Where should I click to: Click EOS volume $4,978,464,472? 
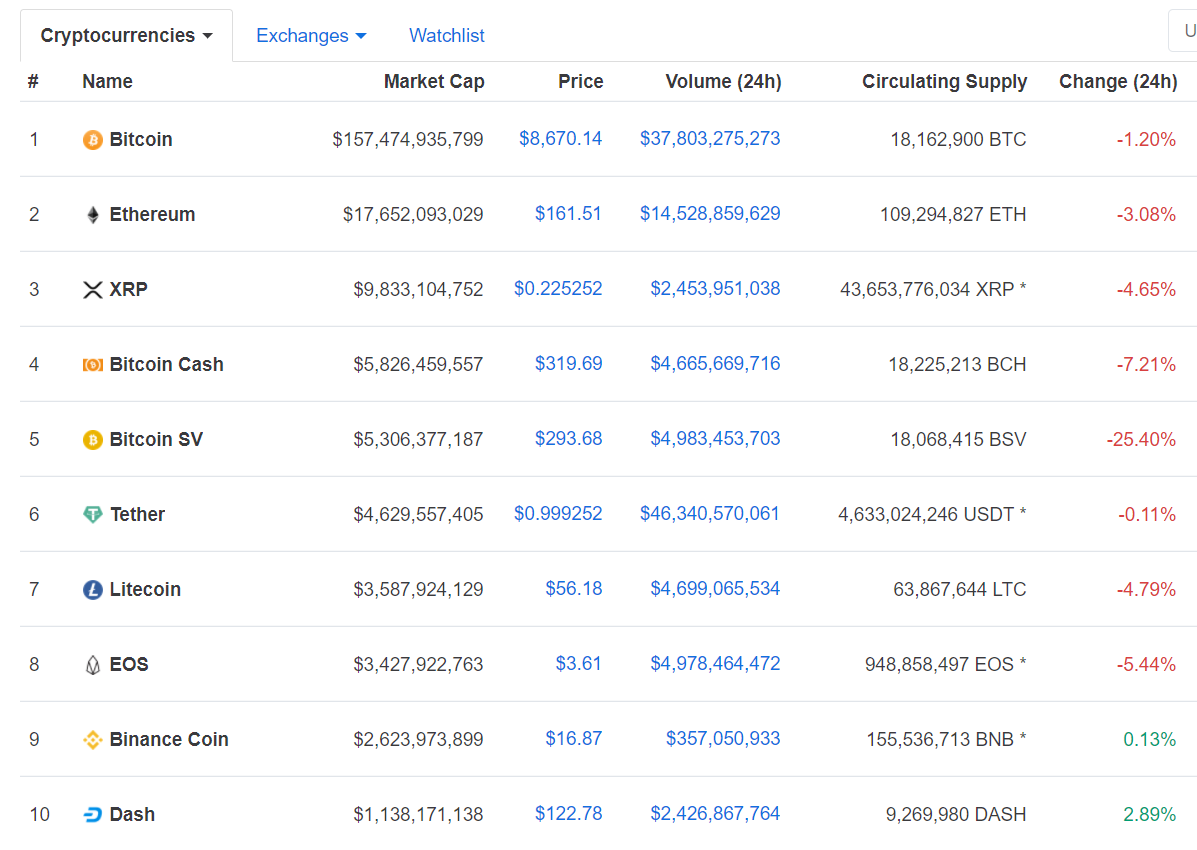715,664
